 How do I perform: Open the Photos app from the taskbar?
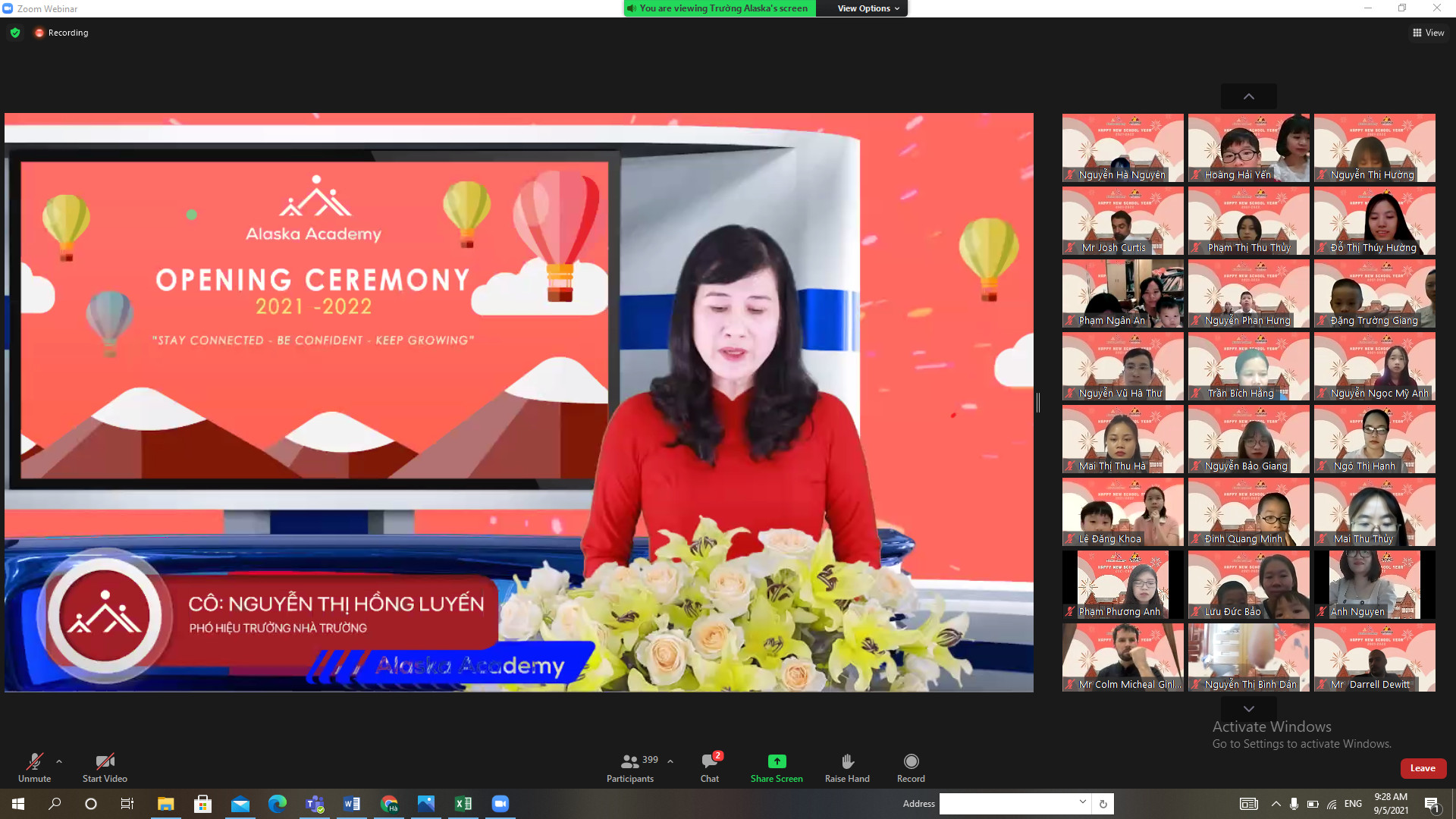point(426,804)
